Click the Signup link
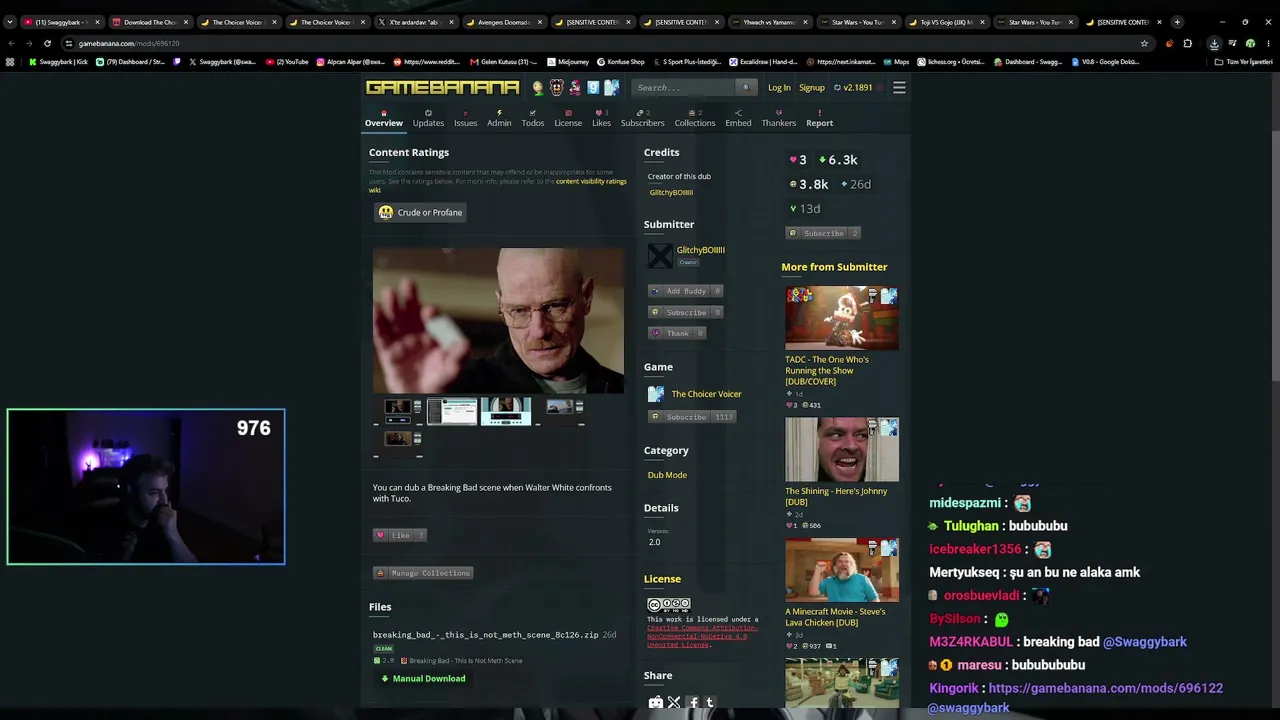The image size is (1280, 720). (x=812, y=88)
